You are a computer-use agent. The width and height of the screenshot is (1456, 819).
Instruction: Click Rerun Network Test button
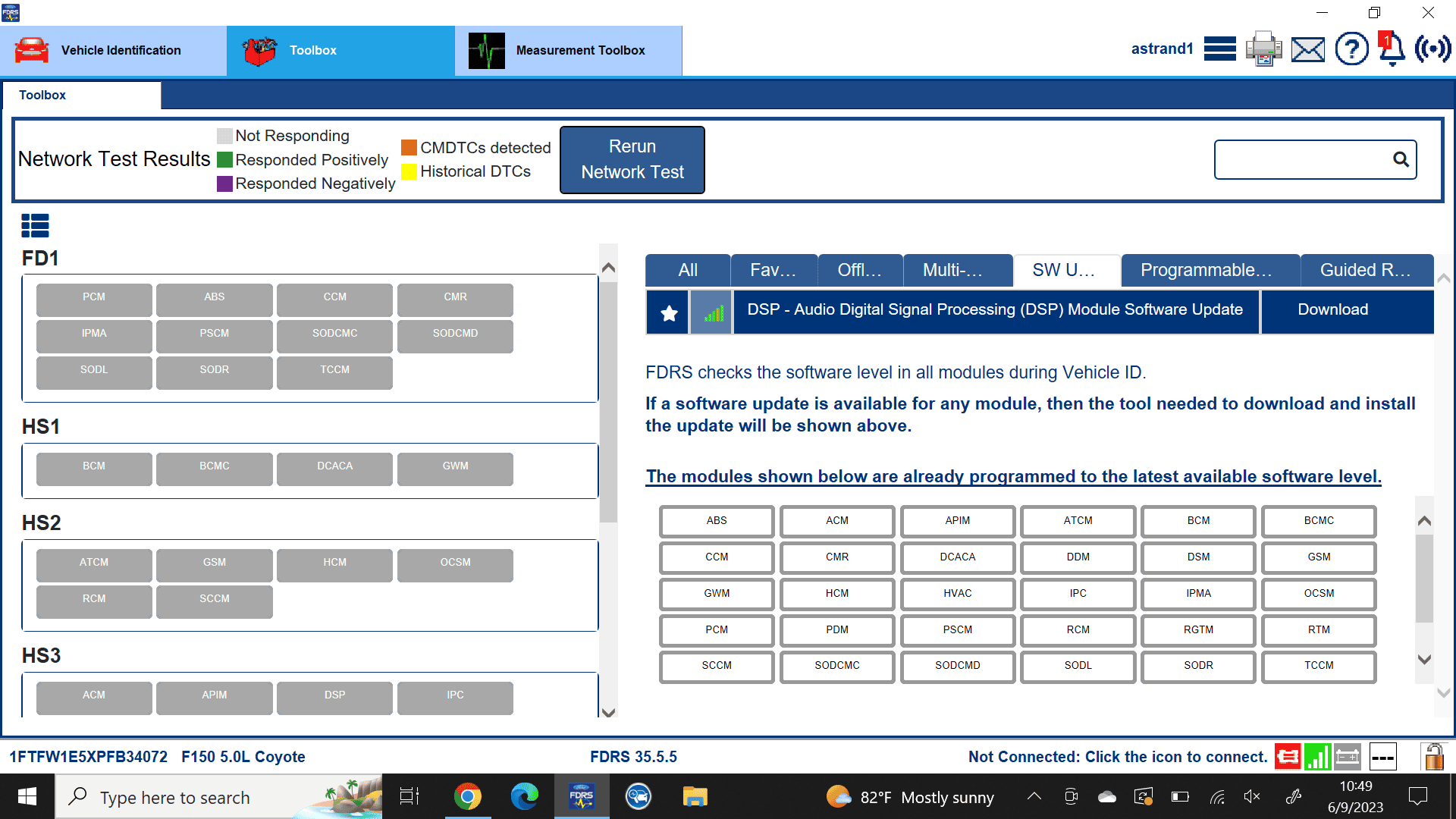(x=632, y=159)
